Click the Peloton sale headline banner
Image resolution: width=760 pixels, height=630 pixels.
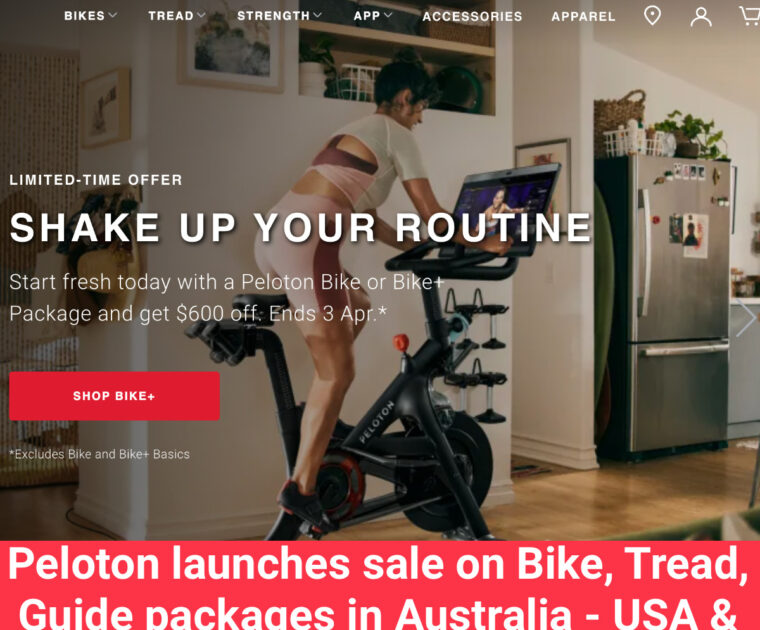[x=380, y=585]
